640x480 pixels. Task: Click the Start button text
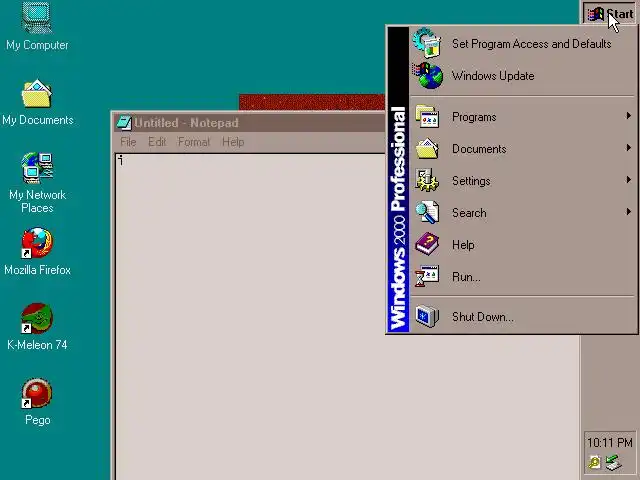pyautogui.click(x=620, y=14)
